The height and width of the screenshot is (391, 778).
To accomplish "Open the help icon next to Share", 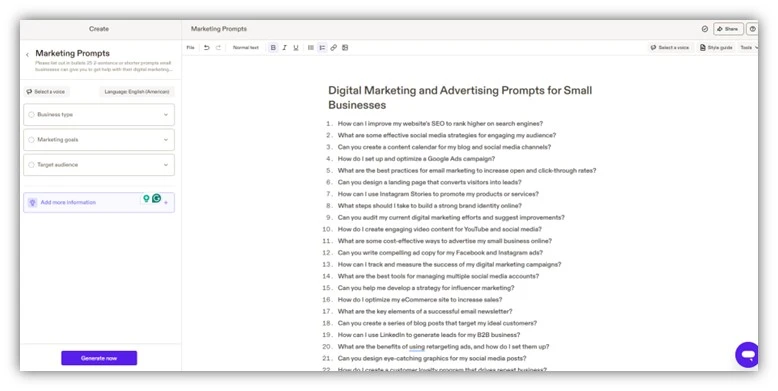I will coord(753,29).
